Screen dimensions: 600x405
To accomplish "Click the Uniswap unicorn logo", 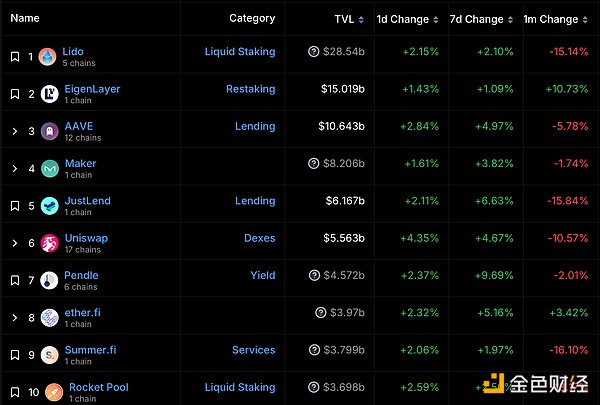I will click(x=48, y=243).
